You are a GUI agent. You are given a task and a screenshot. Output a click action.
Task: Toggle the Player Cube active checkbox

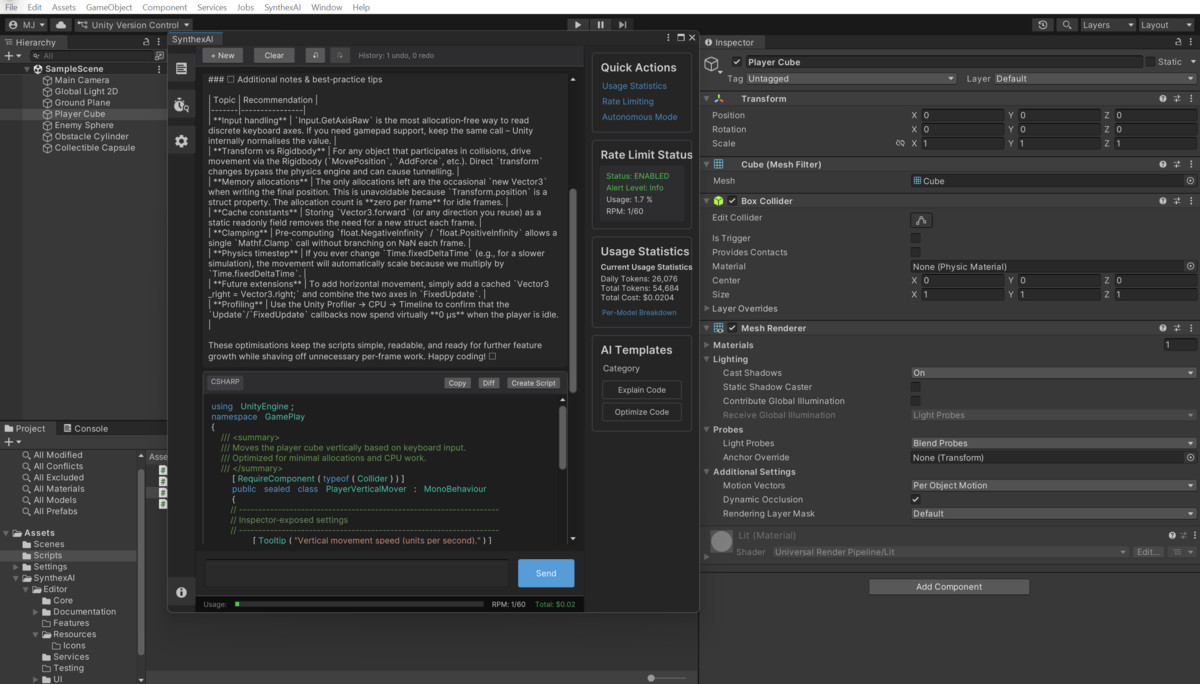[737, 62]
